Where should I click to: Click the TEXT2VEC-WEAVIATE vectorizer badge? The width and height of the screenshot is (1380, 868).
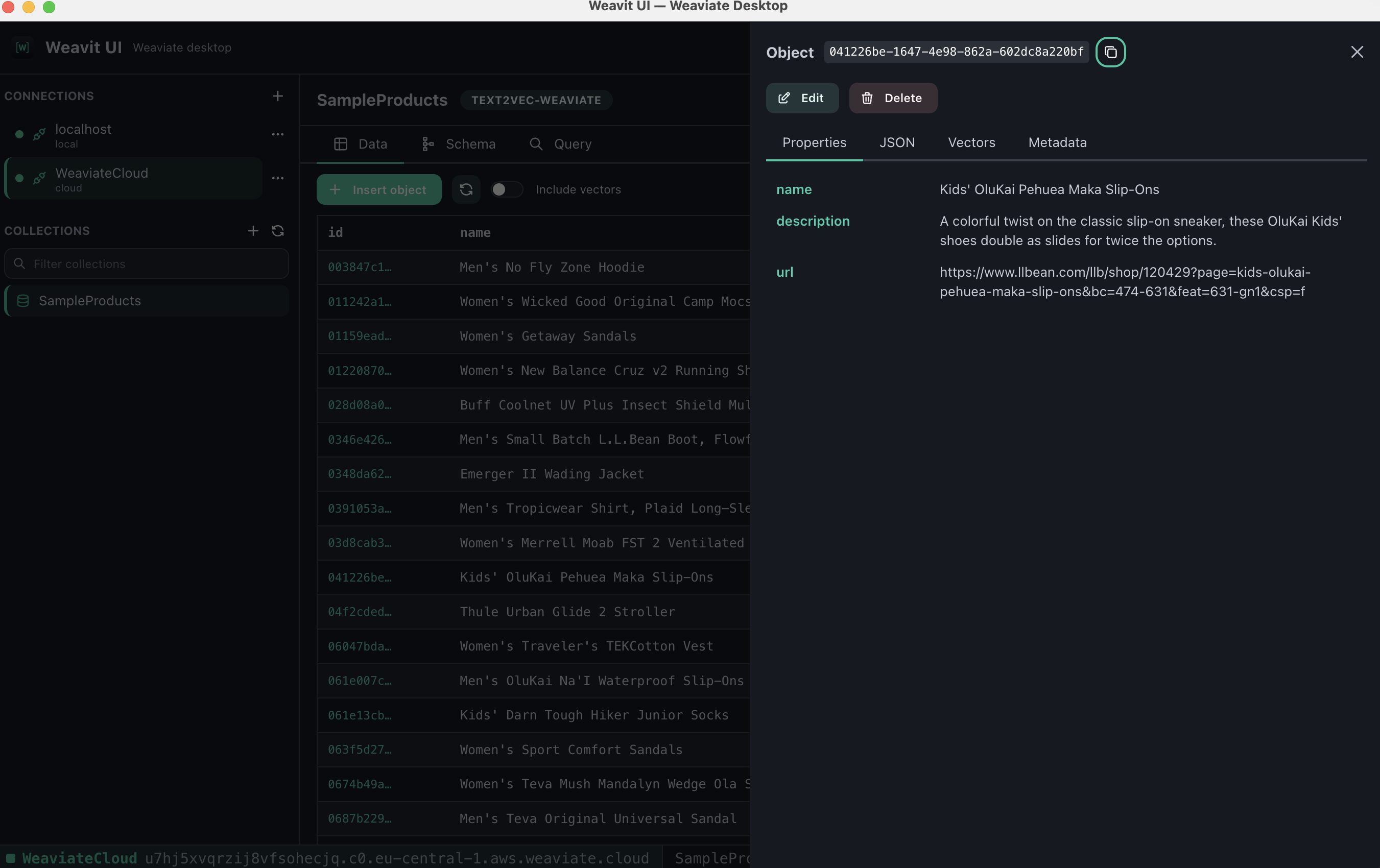[536, 100]
